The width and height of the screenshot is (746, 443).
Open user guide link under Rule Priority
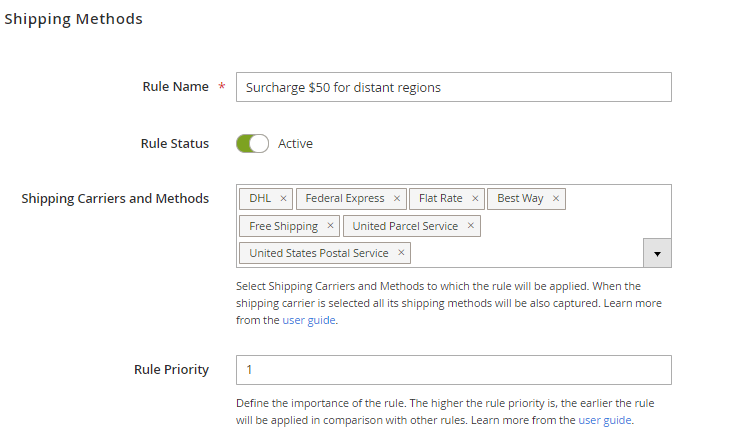click(x=604, y=420)
